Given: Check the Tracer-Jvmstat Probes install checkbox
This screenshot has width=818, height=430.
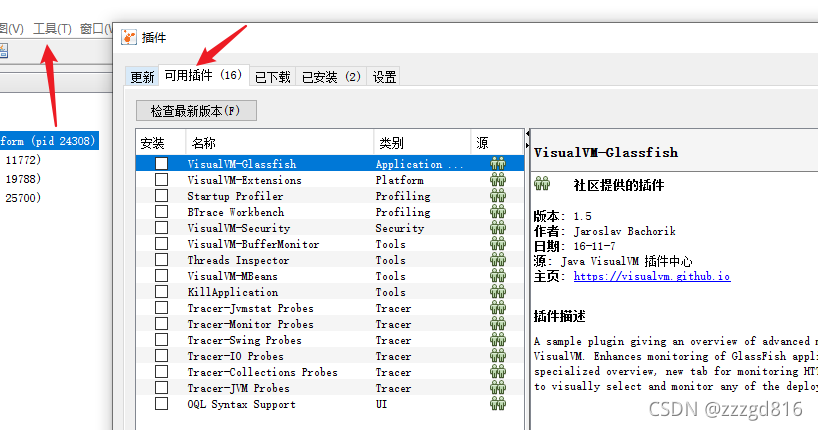Looking at the screenshot, I should pos(162,307).
